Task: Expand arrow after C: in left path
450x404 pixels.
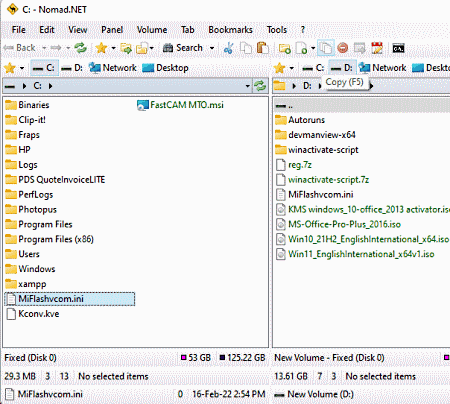Action: 50,86
